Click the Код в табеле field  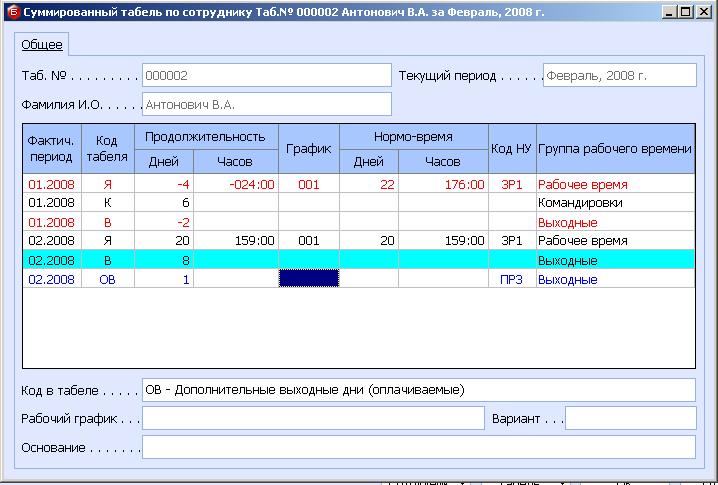(x=418, y=390)
